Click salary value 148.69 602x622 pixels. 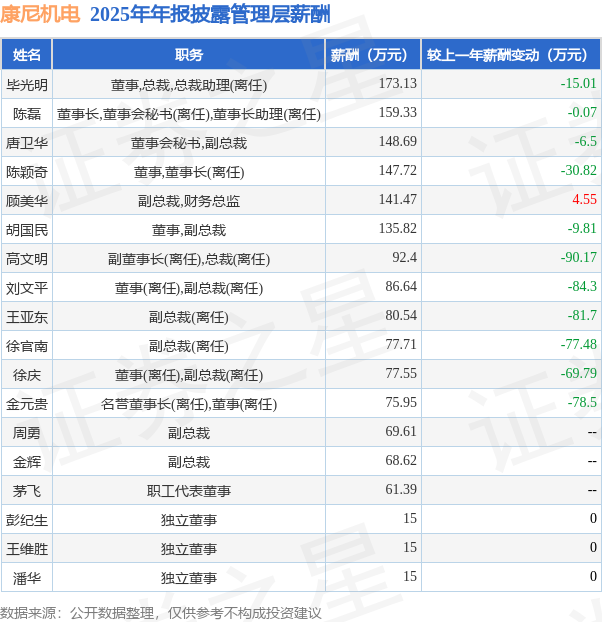tap(397, 141)
